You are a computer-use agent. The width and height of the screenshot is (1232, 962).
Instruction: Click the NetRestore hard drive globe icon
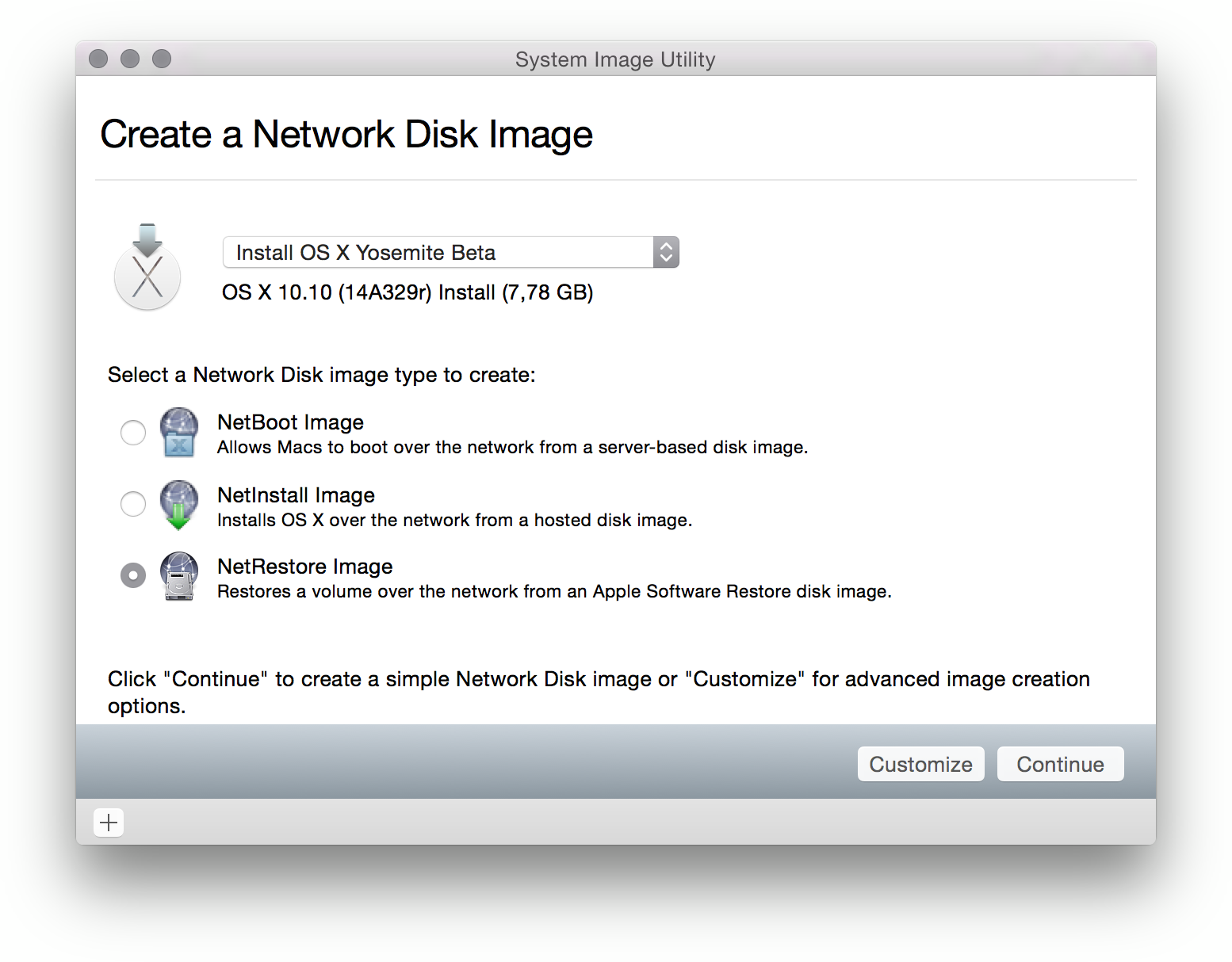point(179,576)
